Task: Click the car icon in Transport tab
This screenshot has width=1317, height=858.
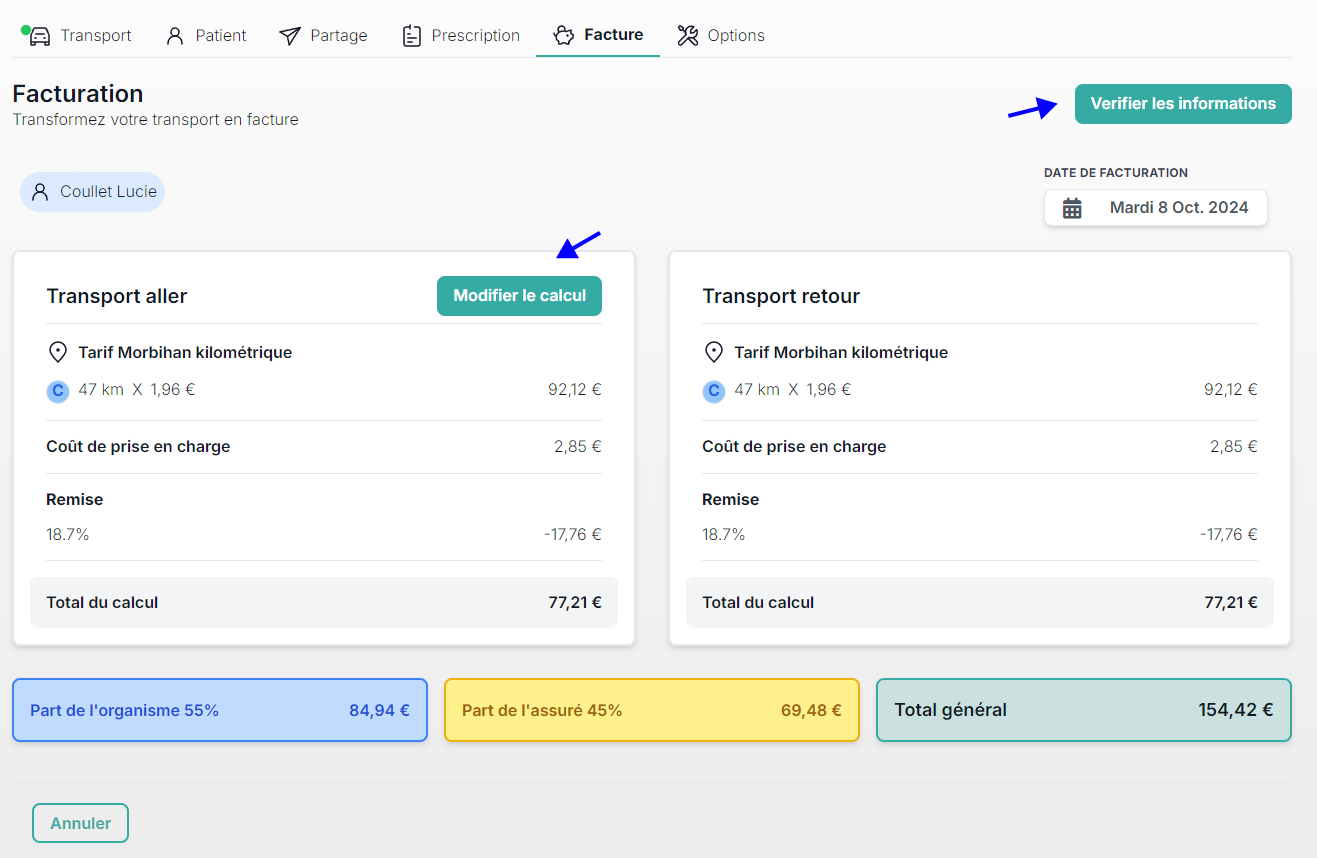Action: [39, 36]
